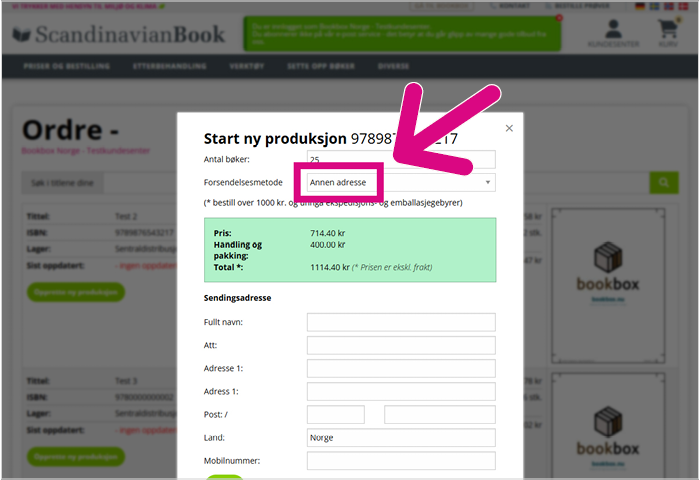Click the total price 1114.40 kr

click(329, 267)
